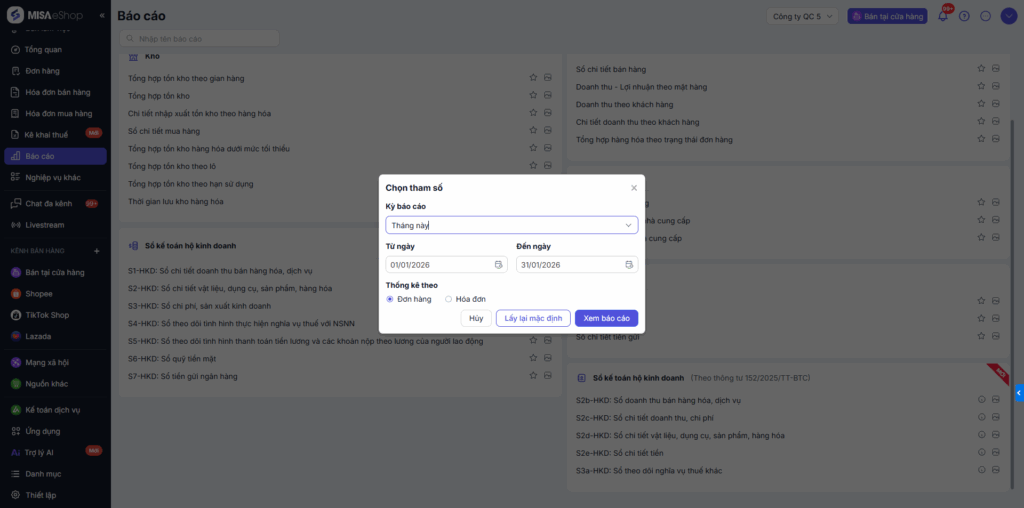Click the last icon on Chi tiết doanh thu theo khách hàng row
Screen dimensions: 1024x508
pos(995,121)
